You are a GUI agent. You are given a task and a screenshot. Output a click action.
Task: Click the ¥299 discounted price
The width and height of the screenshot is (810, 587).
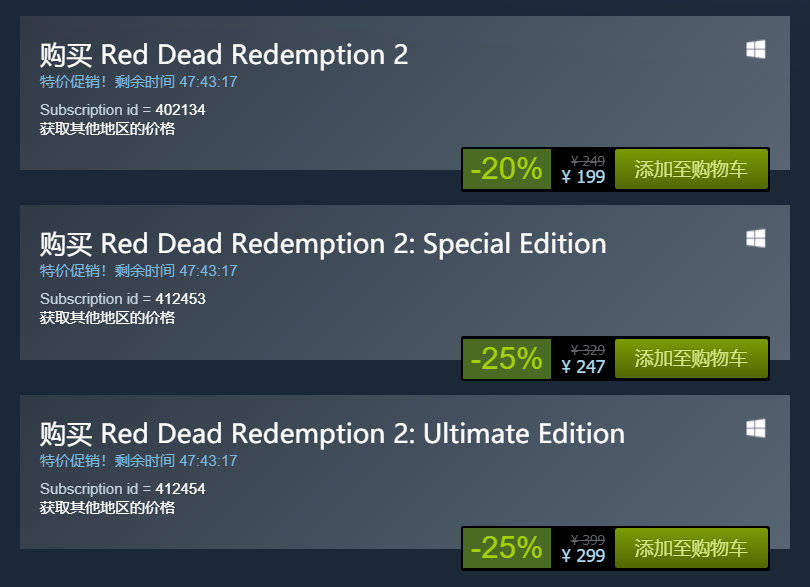tap(583, 556)
